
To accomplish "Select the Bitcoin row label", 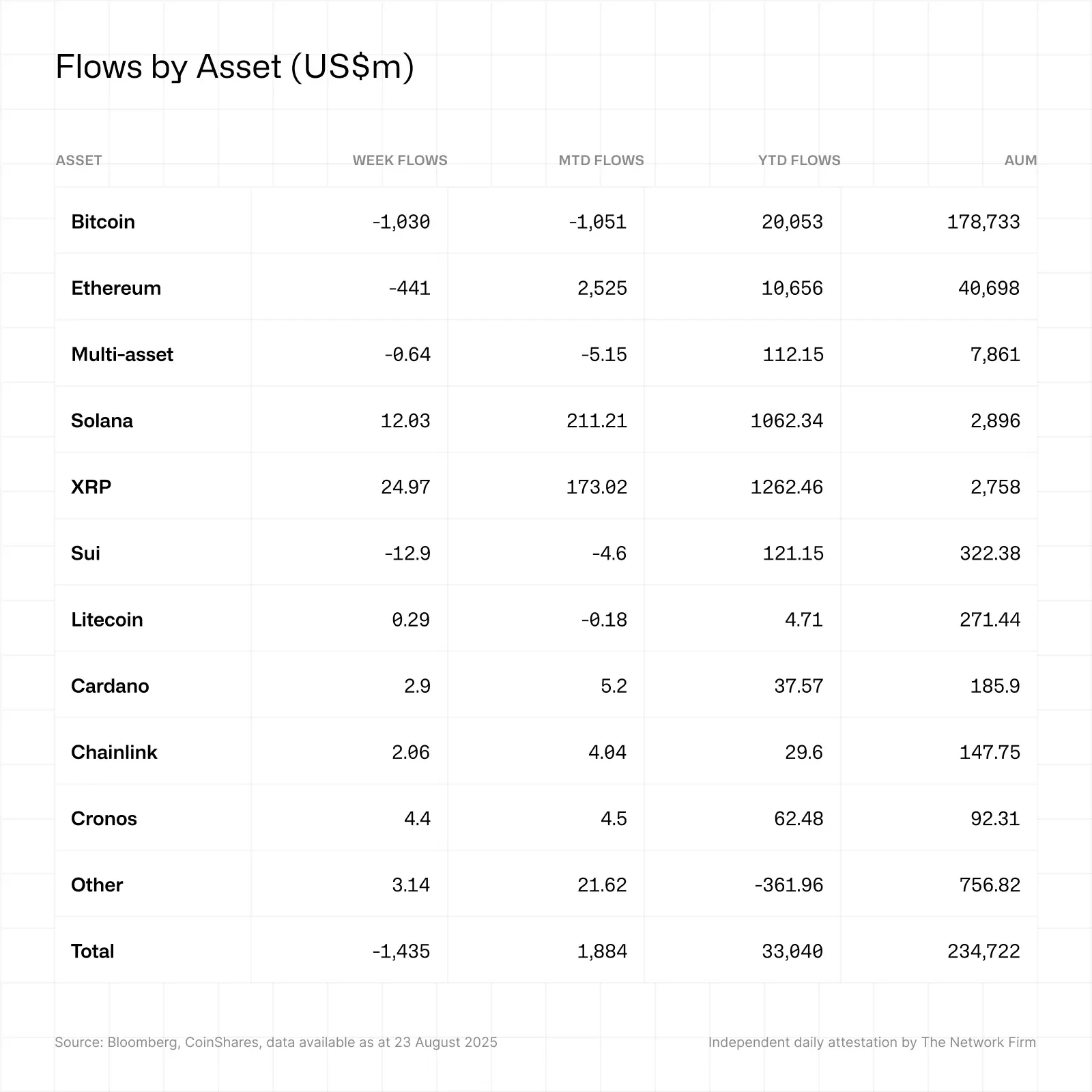I will click(x=103, y=222).
